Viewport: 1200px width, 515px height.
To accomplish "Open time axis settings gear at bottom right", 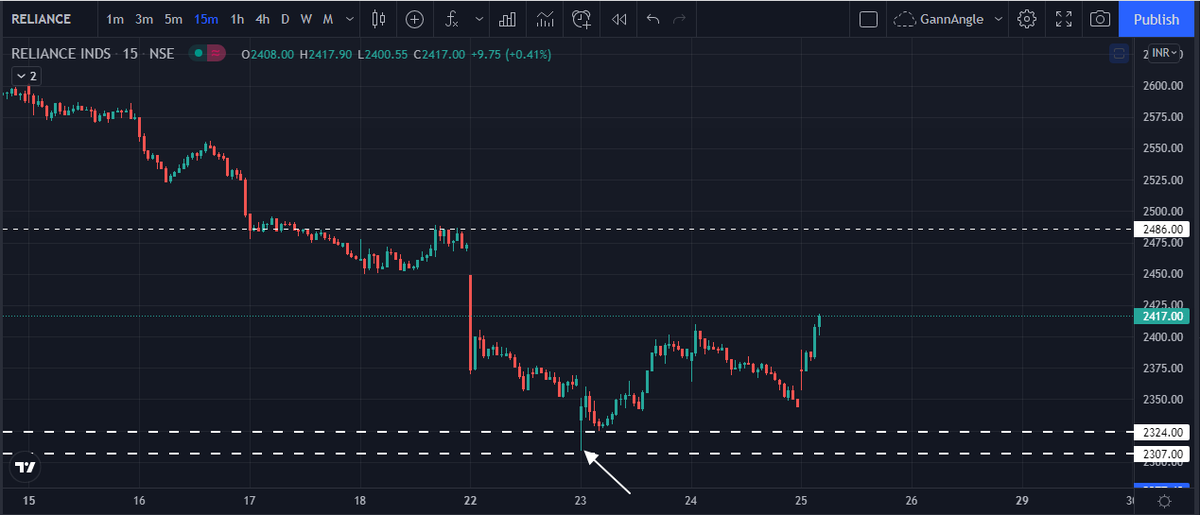I will pos(1165,500).
